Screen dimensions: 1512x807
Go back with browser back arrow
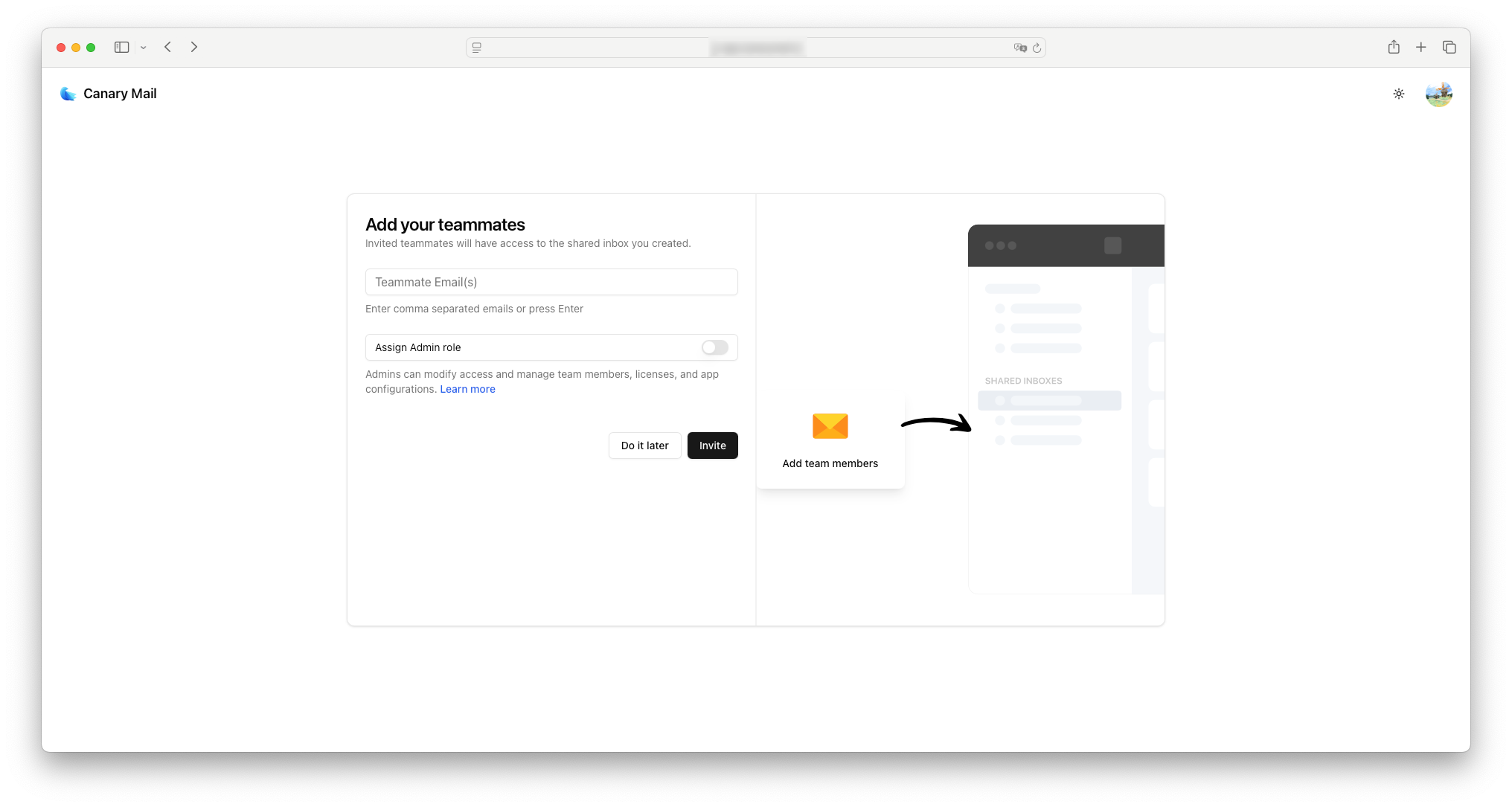[x=168, y=47]
